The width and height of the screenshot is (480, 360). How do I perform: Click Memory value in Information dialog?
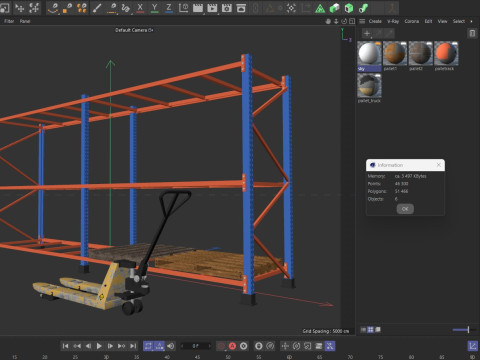coord(410,176)
